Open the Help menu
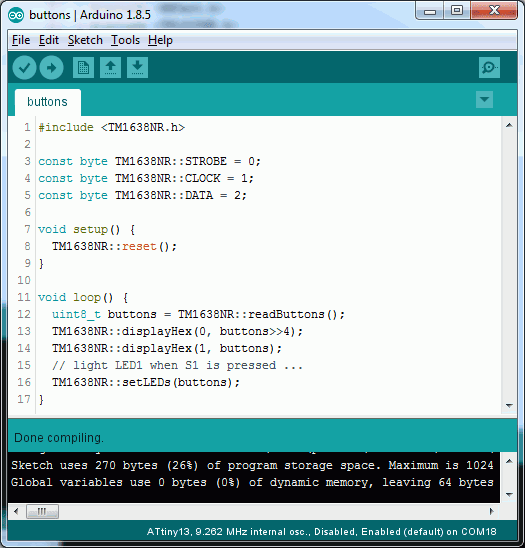Screen dimensions: 525x548 point(160,40)
